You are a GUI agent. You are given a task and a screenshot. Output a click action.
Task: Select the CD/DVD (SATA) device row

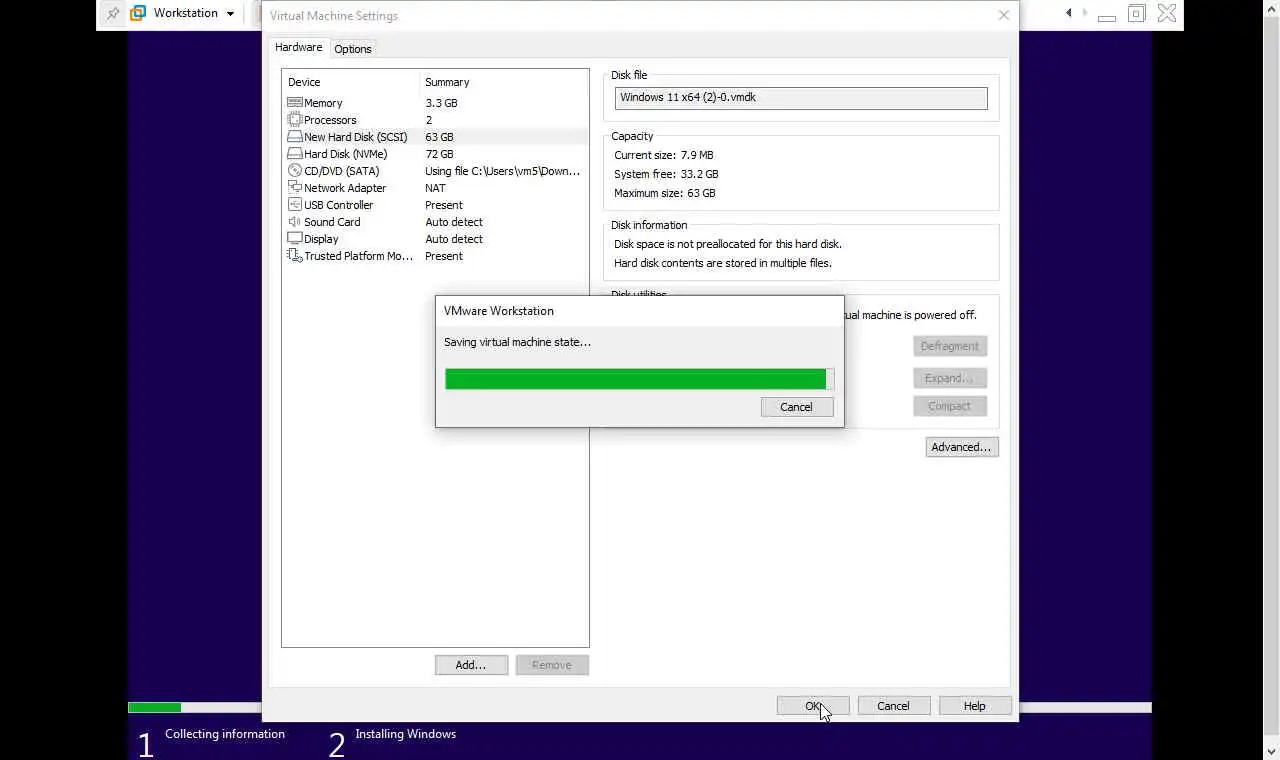[x=435, y=171]
